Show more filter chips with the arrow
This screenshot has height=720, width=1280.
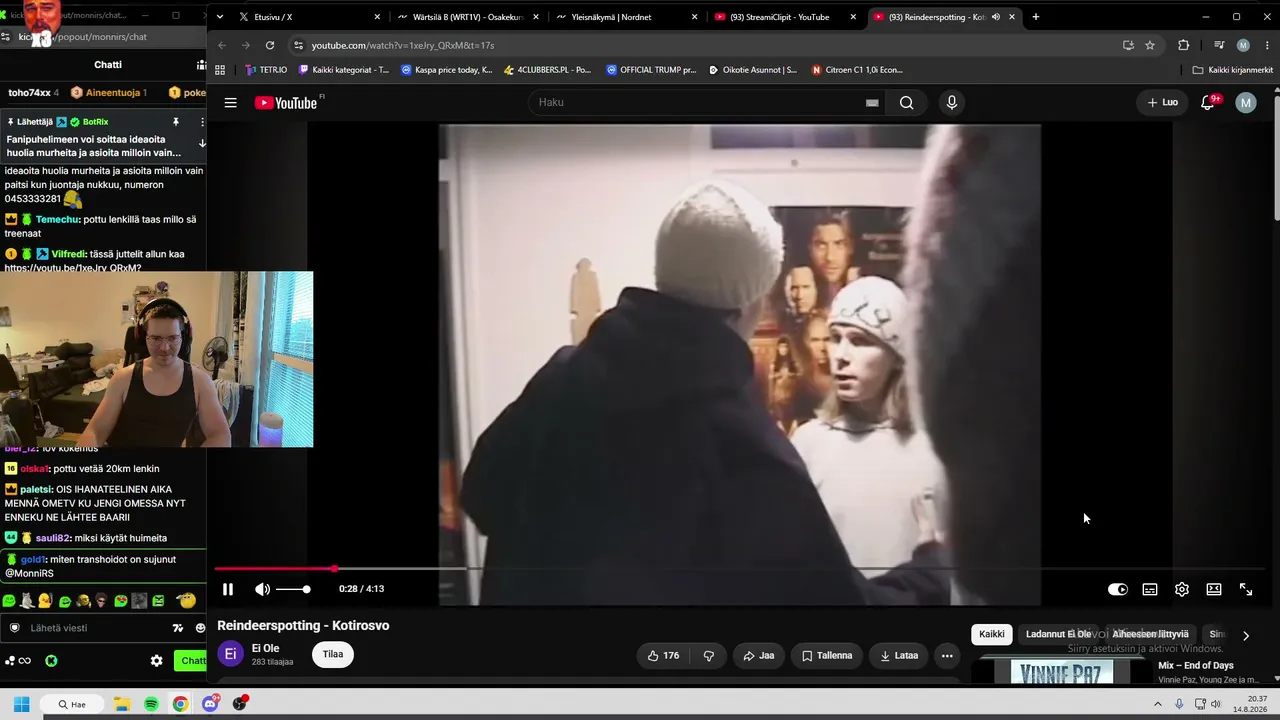pos(1246,635)
